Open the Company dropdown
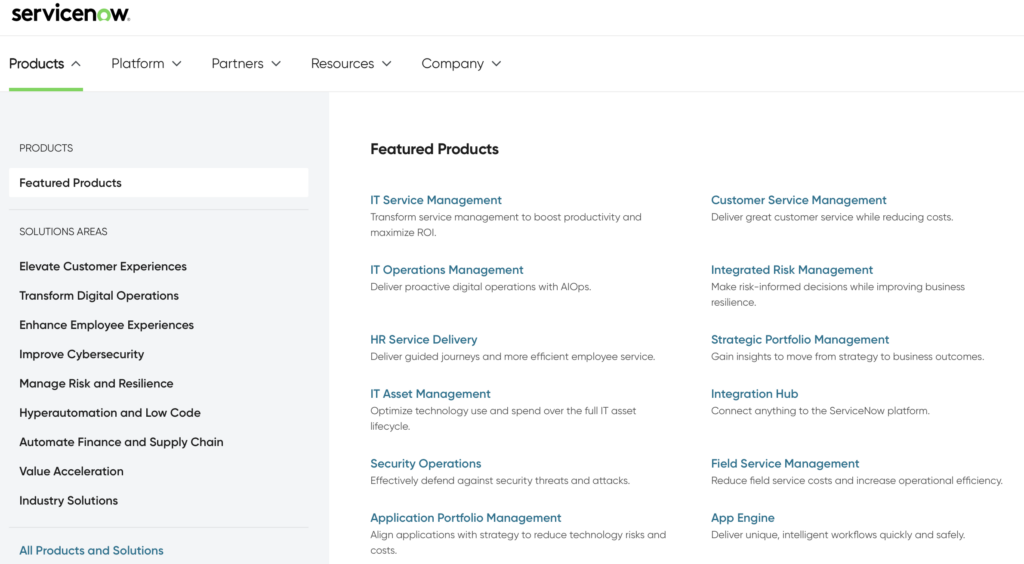This screenshot has width=1024, height=564. pyautogui.click(x=461, y=64)
